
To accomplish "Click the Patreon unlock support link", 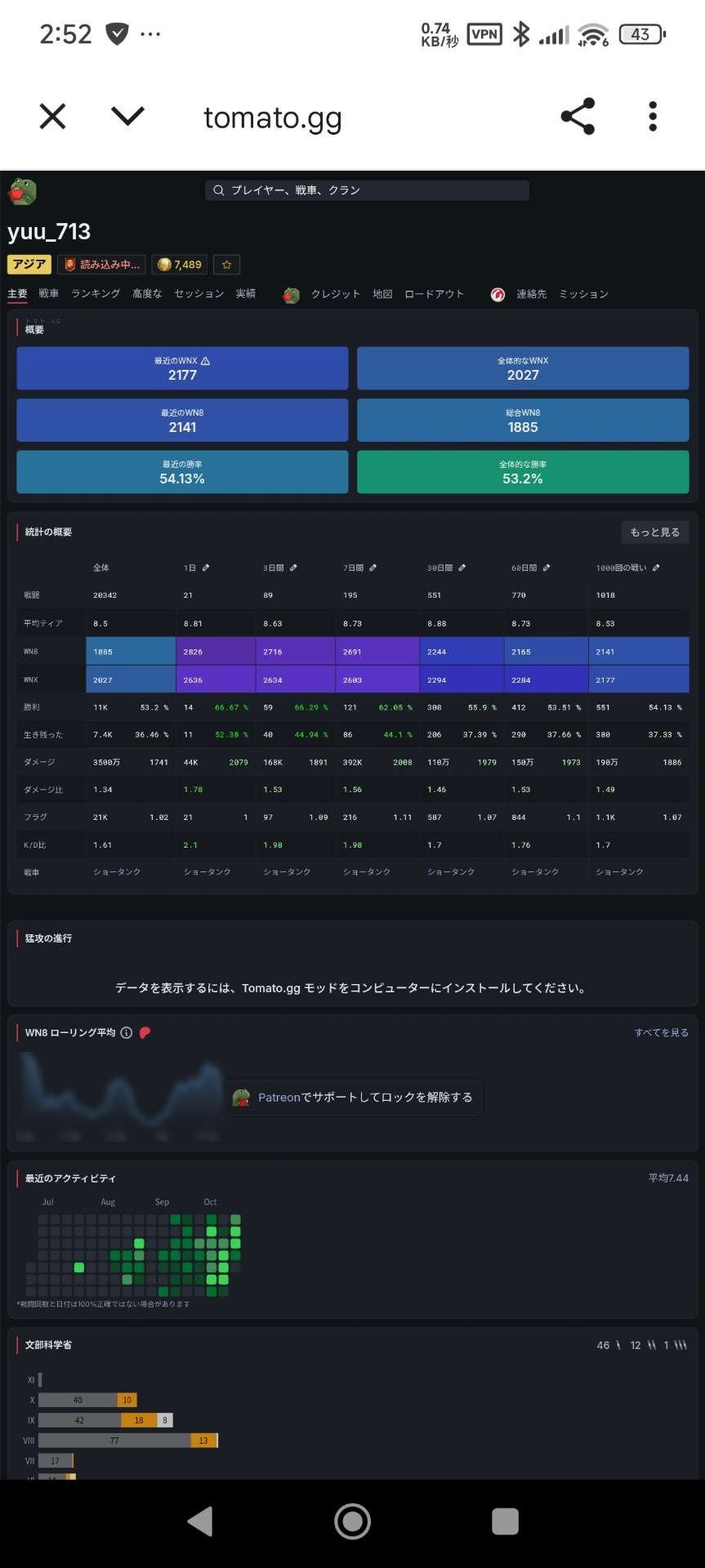I will [x=353, y=1098].
